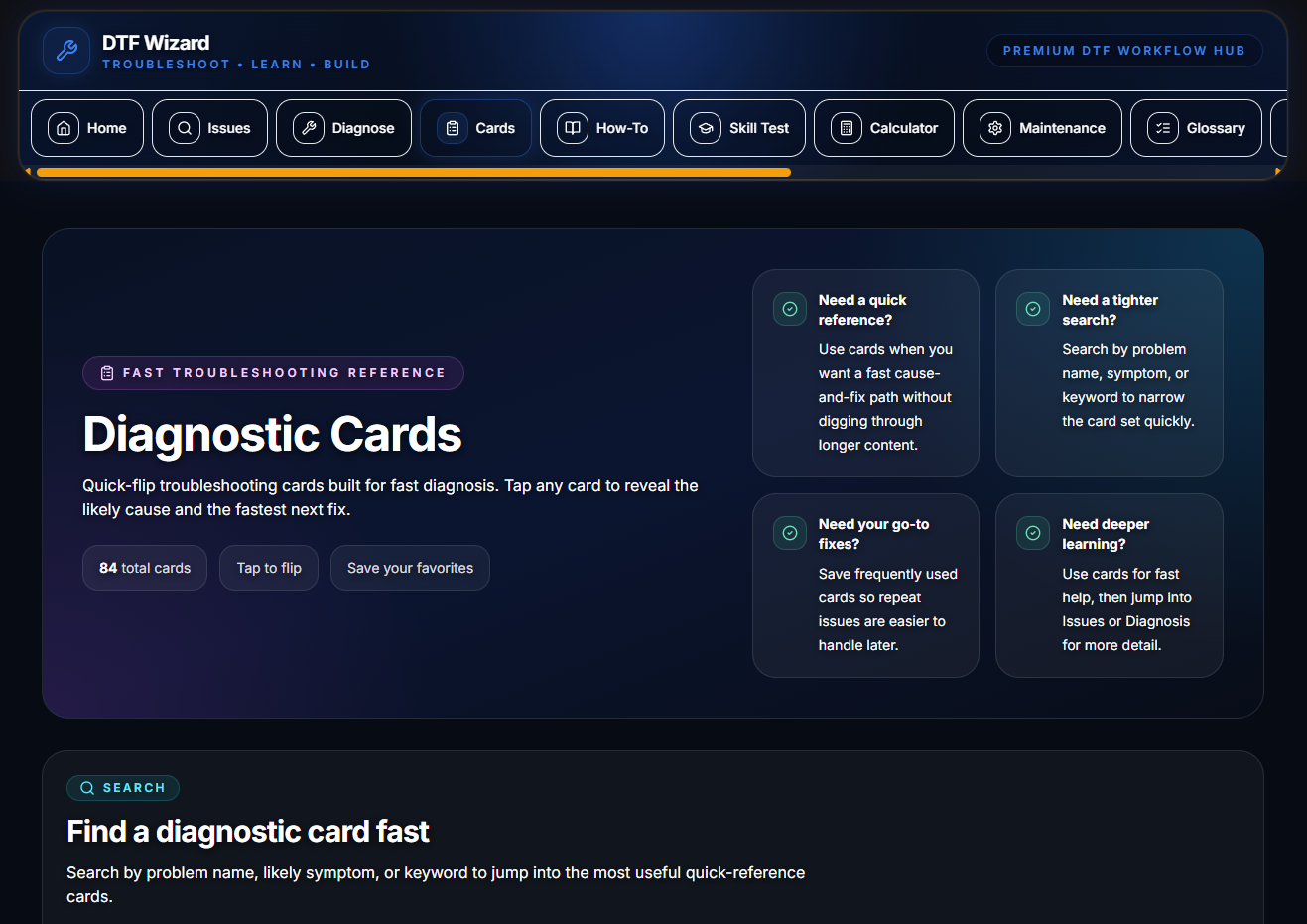Click the Cards clipboard icon
Viewport: 1307px width, 924px height.
(x=453, y=128)
